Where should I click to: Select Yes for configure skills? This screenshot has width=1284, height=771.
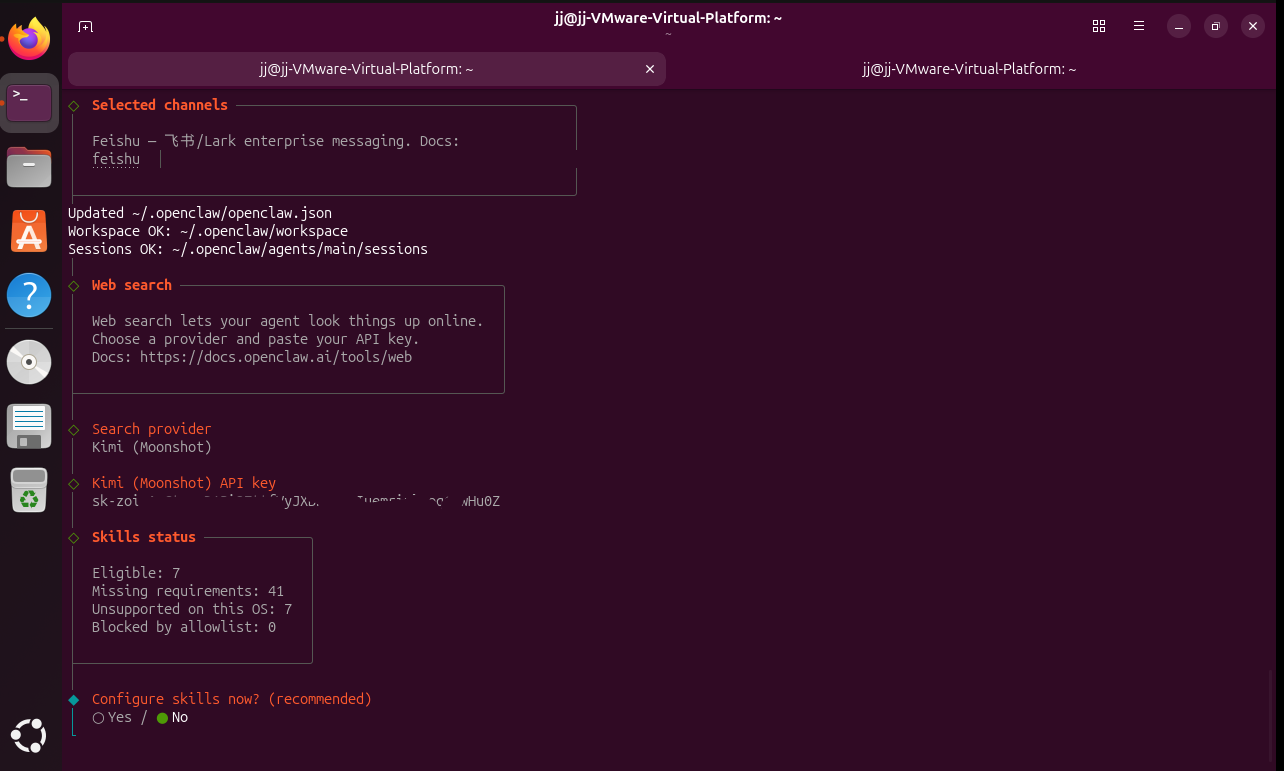(x=111, y=717)
